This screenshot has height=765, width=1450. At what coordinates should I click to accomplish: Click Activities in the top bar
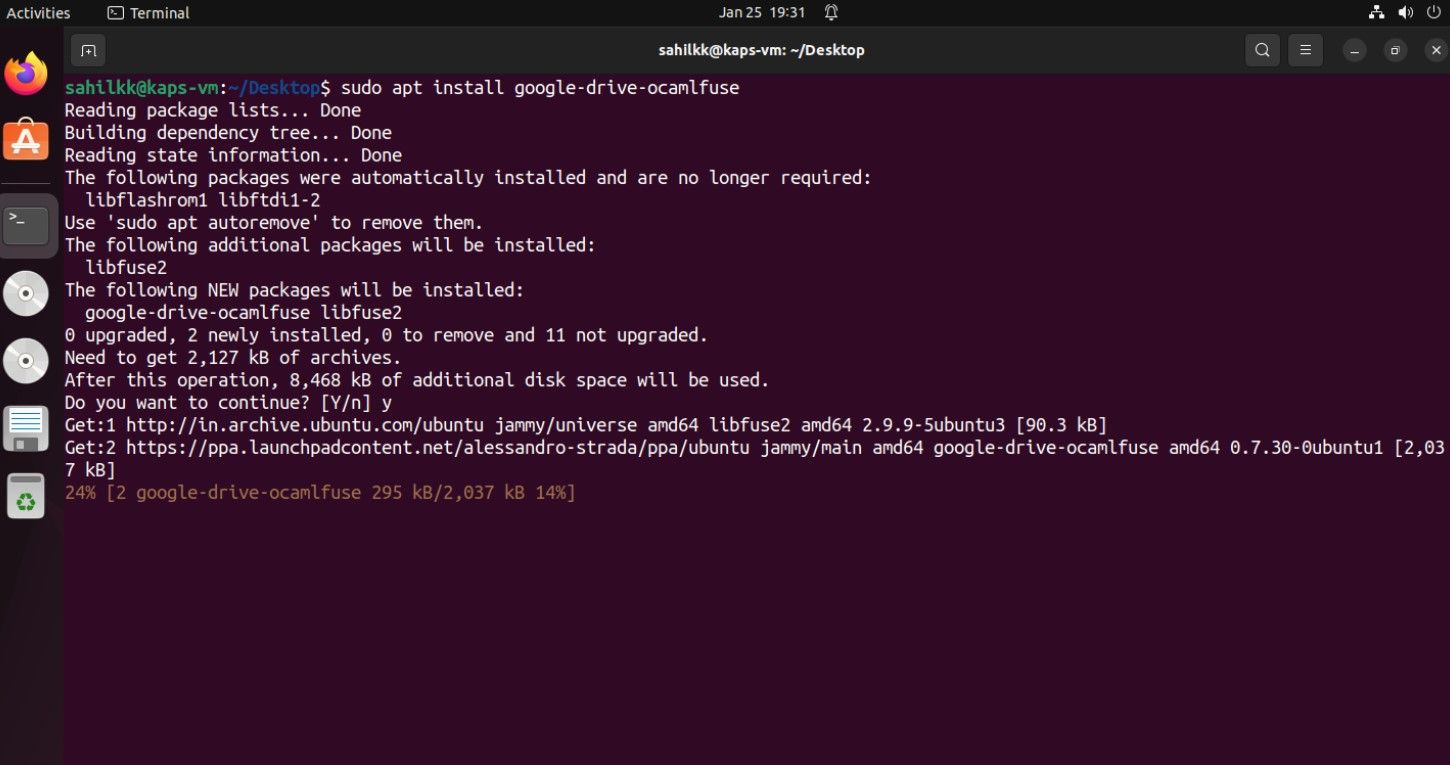39,13
